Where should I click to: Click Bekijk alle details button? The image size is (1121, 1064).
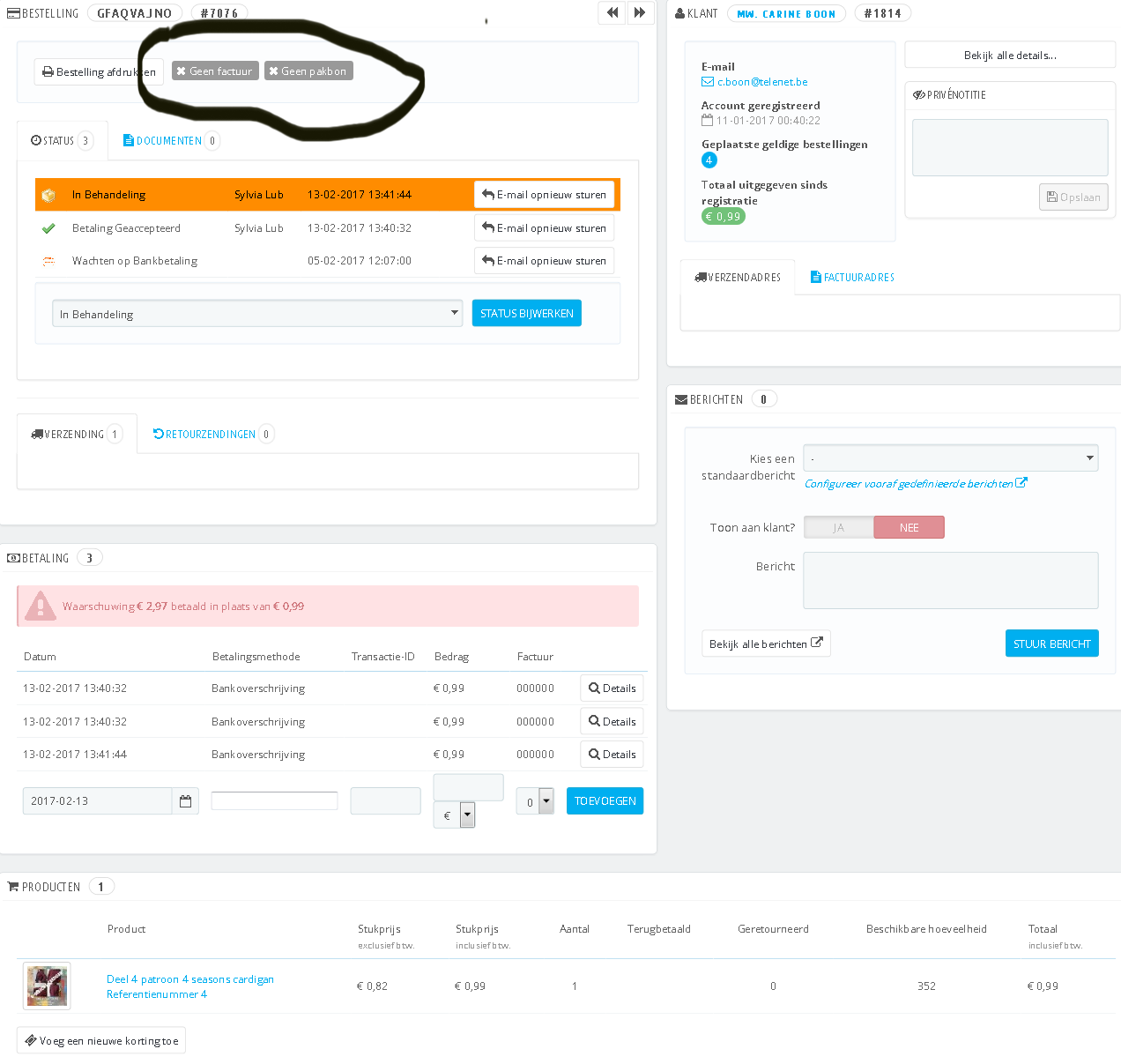[1010, 55]
